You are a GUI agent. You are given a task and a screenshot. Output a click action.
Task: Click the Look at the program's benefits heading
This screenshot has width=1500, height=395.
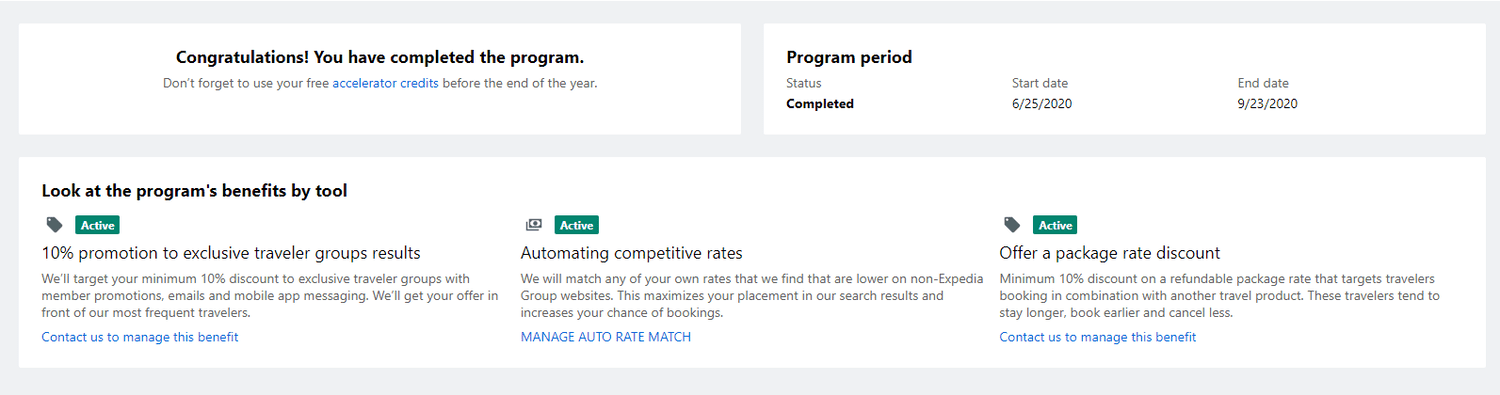[194, 190]
